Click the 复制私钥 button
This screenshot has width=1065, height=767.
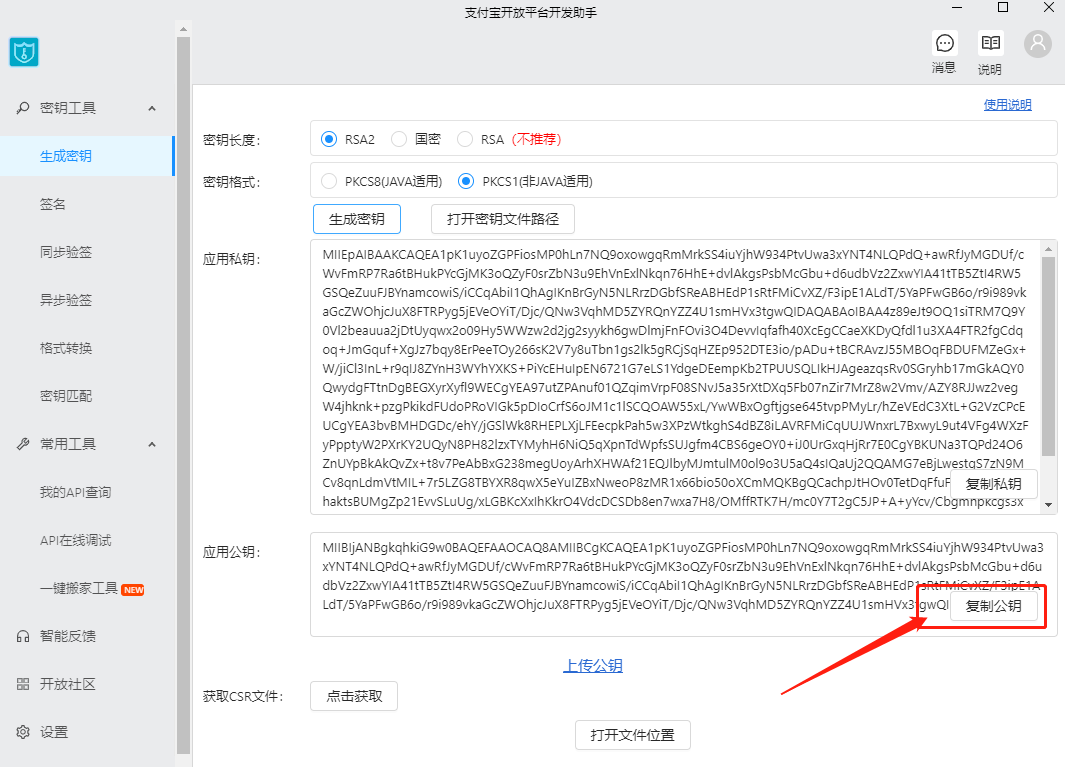click(994, 484)
